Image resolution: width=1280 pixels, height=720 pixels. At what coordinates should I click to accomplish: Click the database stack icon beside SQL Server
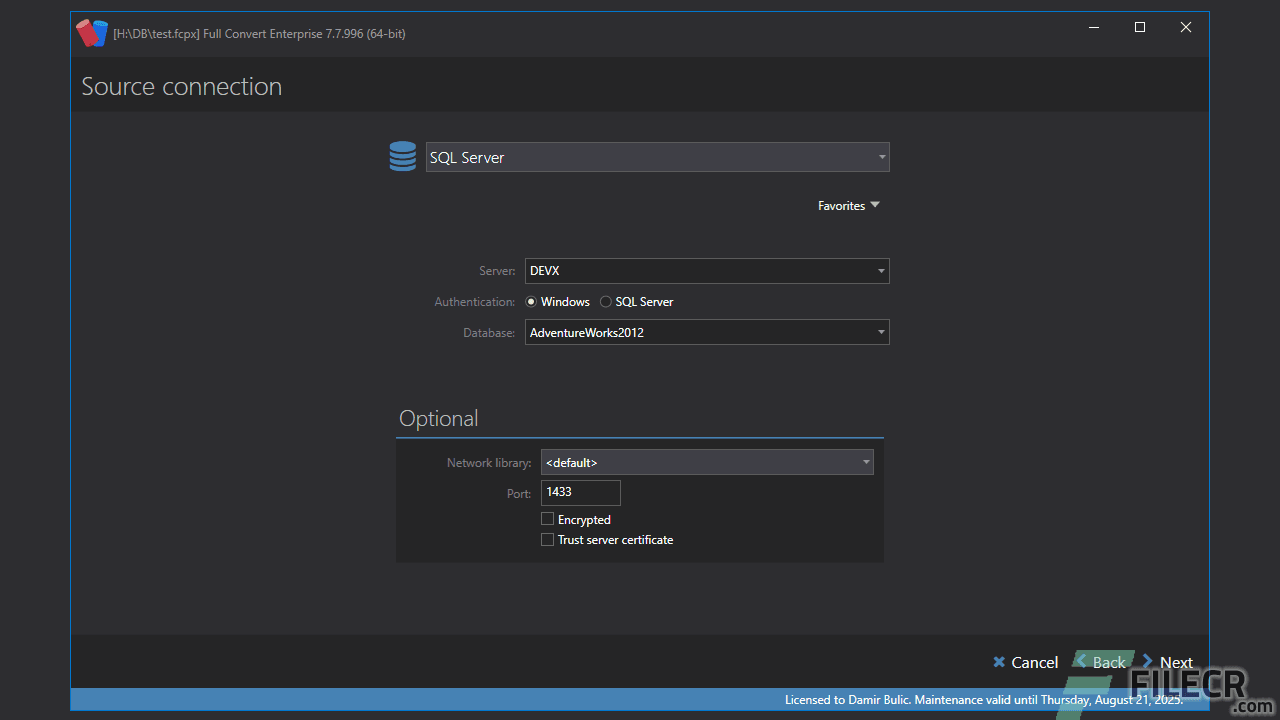tap(402, 156)
